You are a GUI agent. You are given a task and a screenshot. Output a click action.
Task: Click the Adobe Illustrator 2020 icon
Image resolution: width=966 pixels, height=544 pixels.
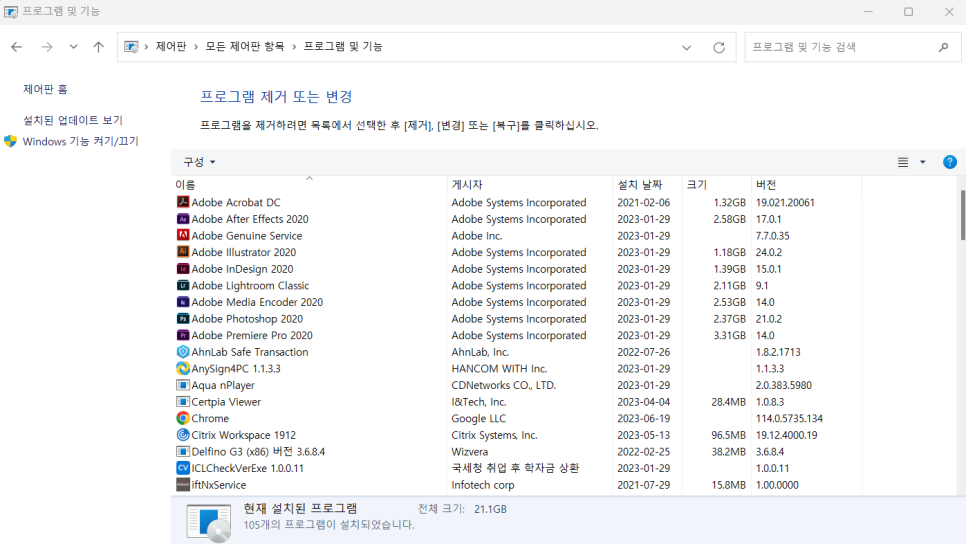[183, 252]
